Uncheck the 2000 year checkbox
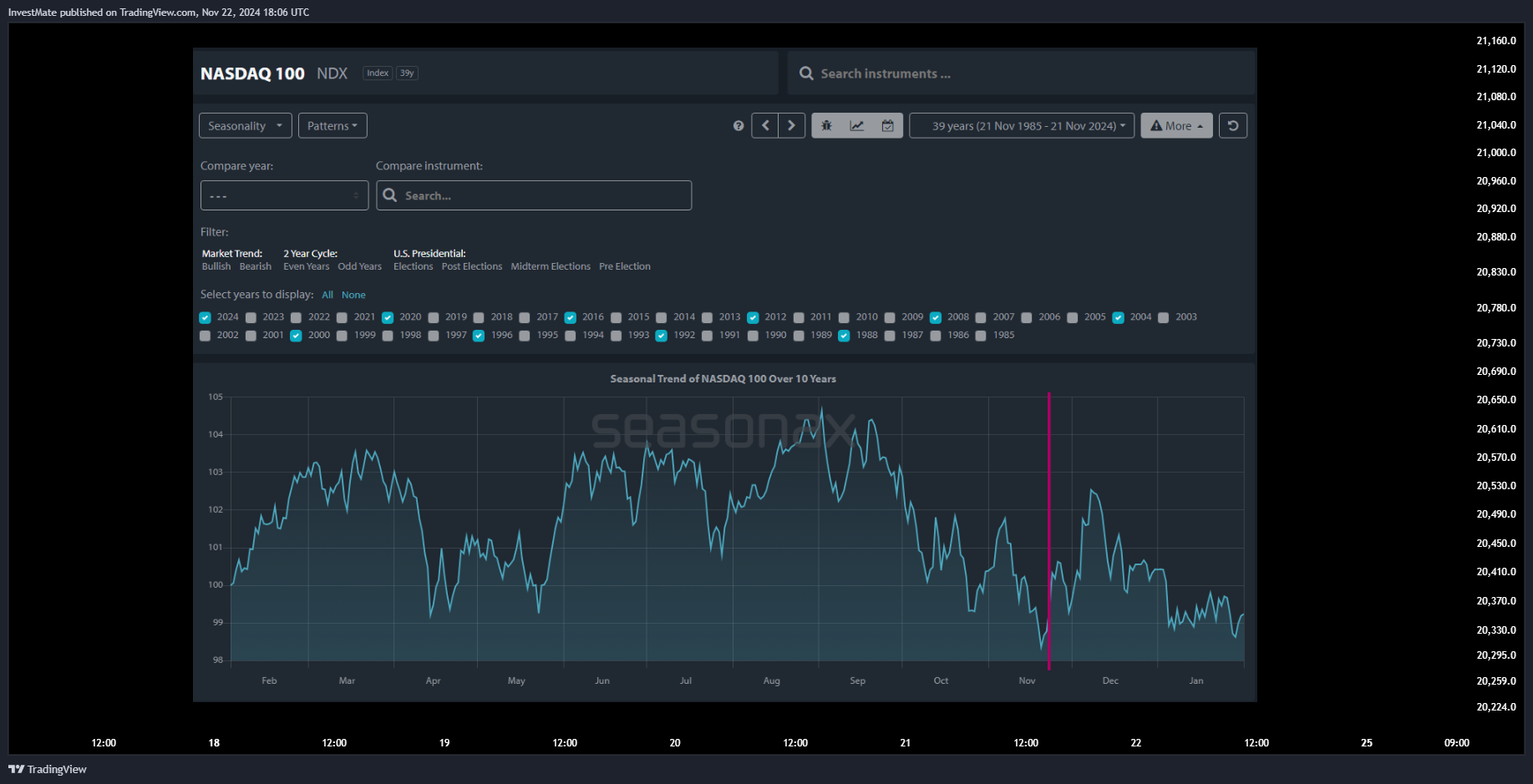Viewport: 1533px width, 784px height. [x=296, y=336]
